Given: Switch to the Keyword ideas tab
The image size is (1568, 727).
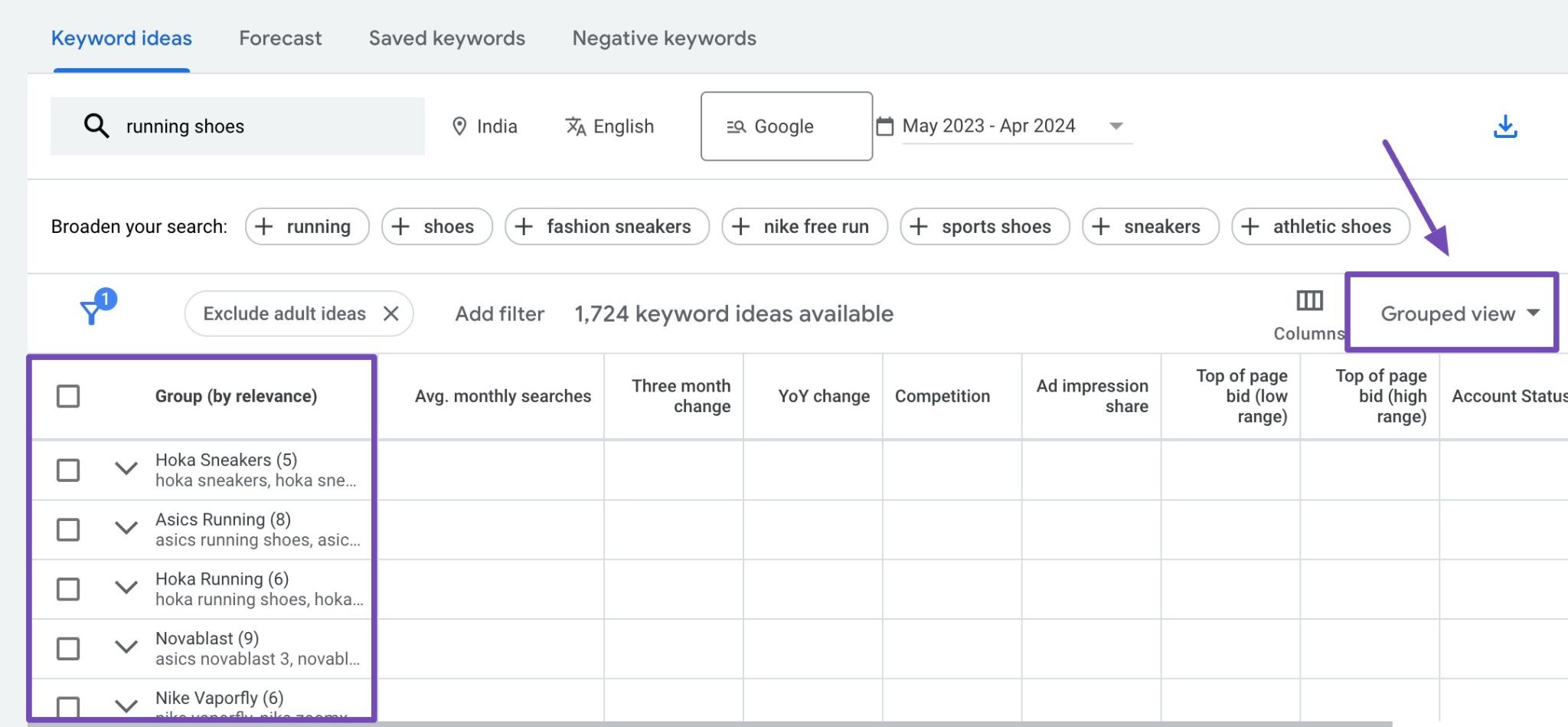Looking at the screenshot, I should (122, 38).
